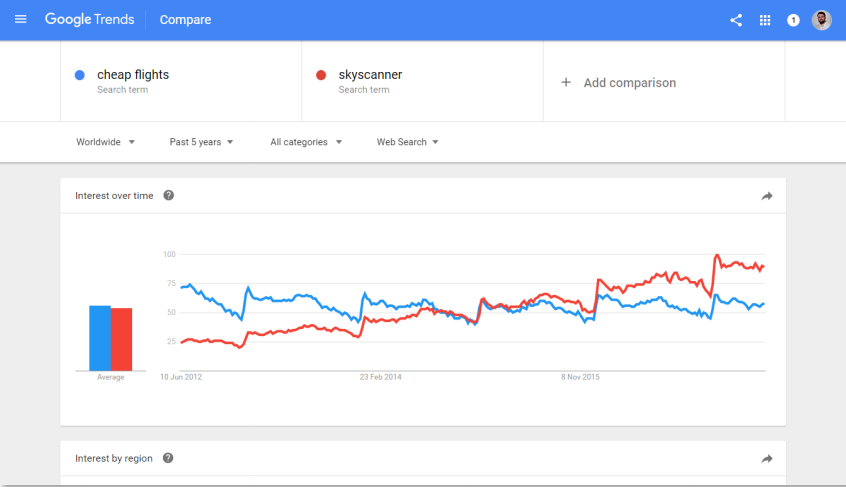Click the user profile avatar
This screenshot has width=846, height=487.
click(821, 20)
